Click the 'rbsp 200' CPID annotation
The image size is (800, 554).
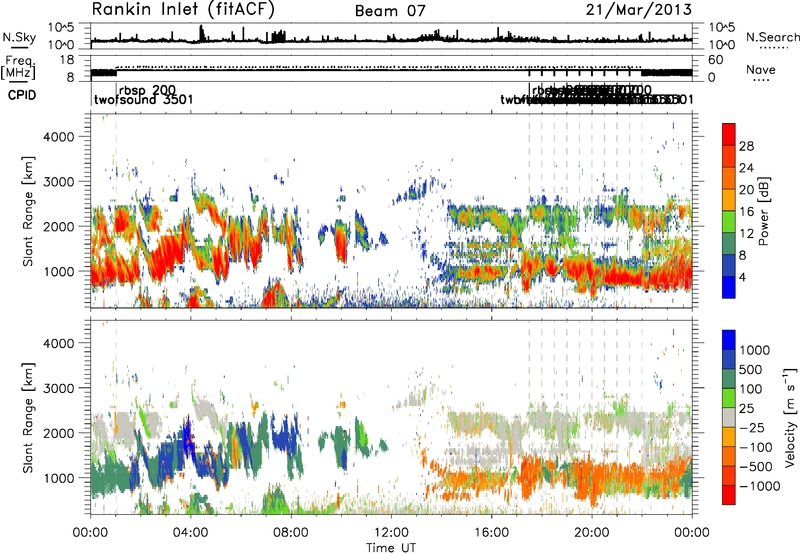coord(147,90)
